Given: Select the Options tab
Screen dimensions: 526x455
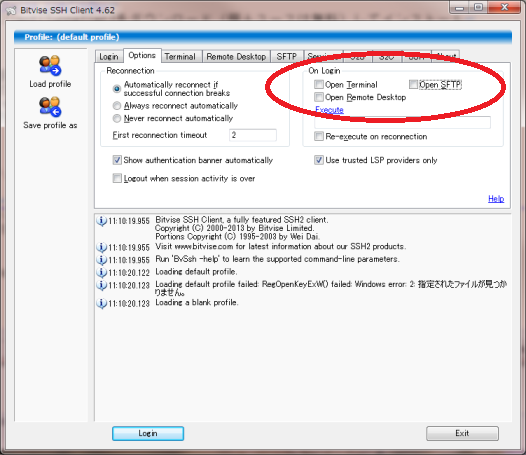Looking at the screenshot, I should [x=142, y=55].
